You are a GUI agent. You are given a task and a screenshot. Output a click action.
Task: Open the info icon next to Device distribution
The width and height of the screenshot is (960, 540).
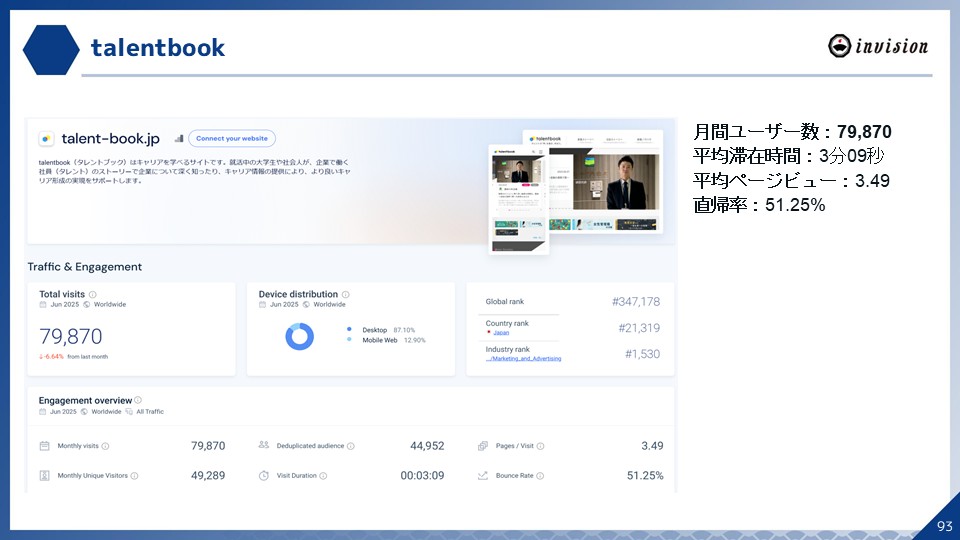345,294
